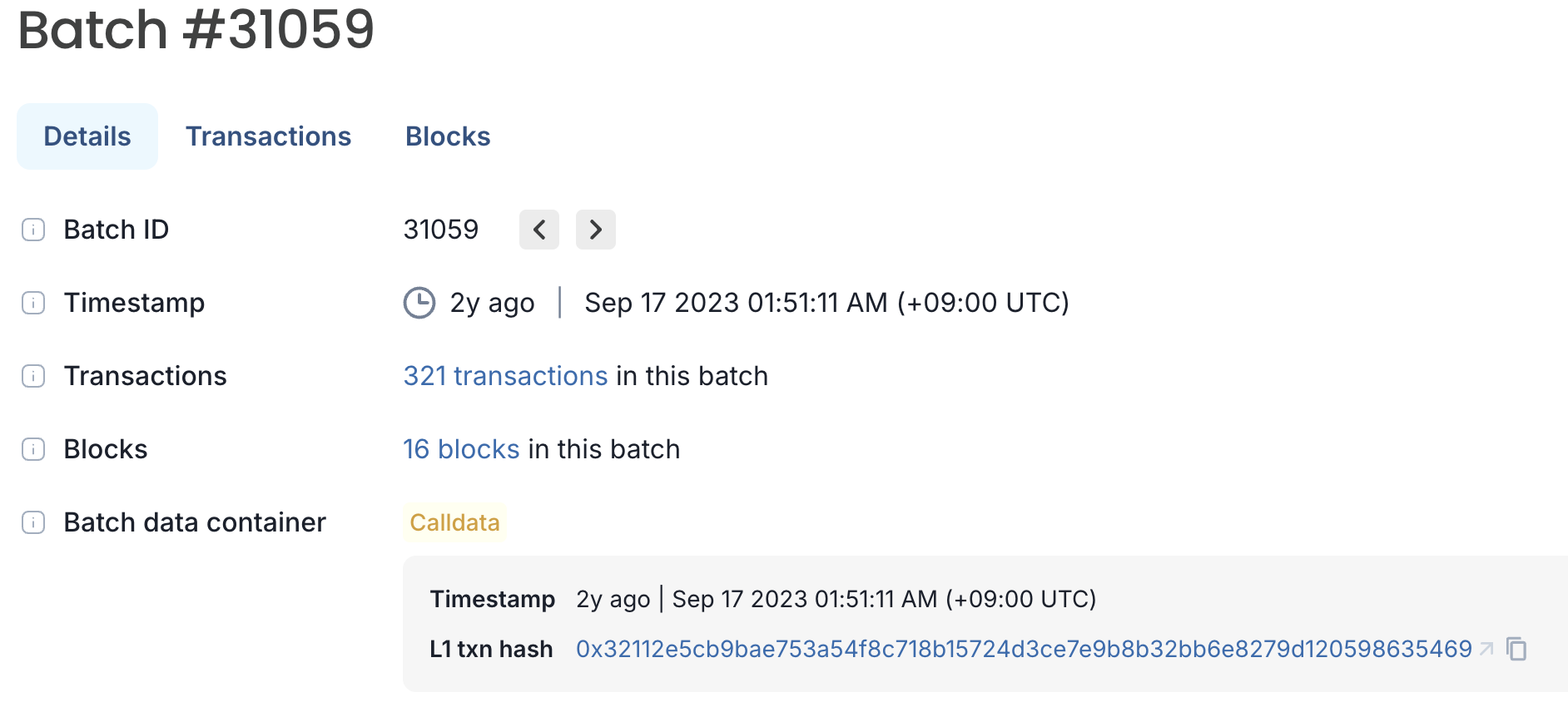Select the Details tab
Viewport: 1568px width, 717px height.
pos(87,136)
